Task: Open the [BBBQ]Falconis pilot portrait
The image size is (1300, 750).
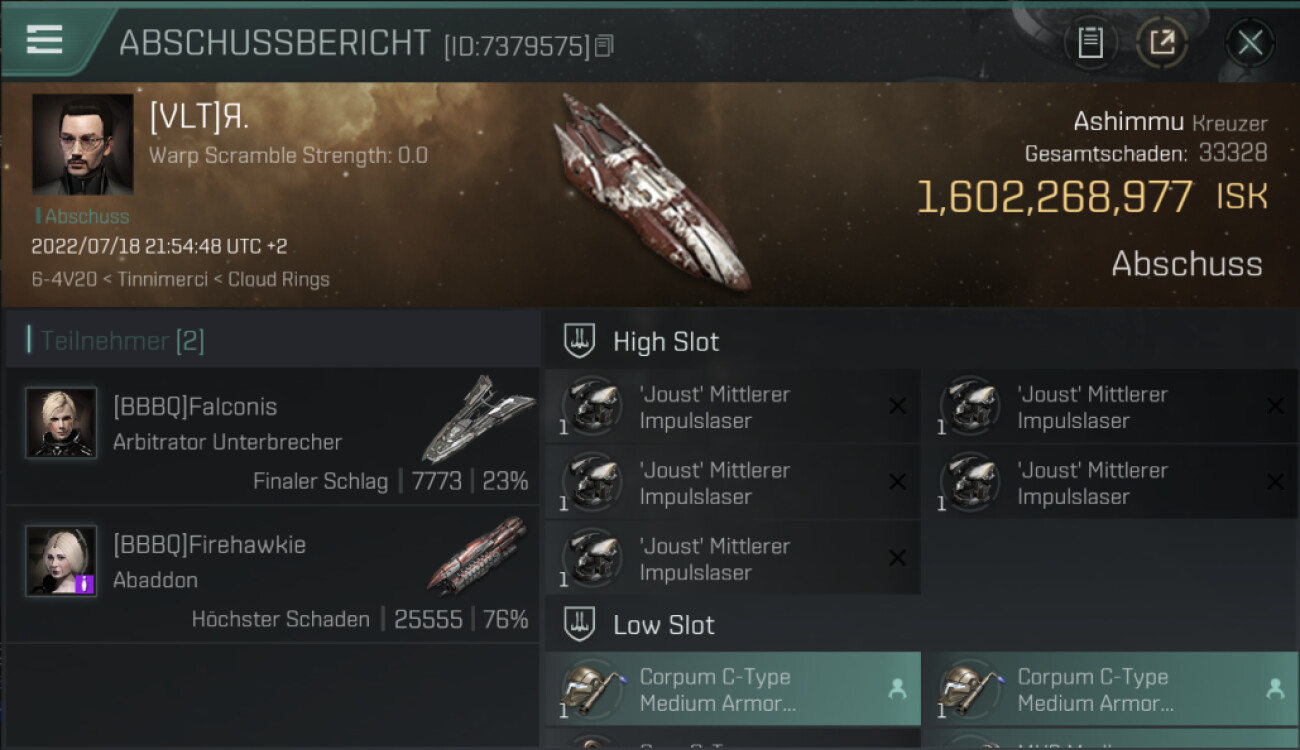Action: click(61, 423)
